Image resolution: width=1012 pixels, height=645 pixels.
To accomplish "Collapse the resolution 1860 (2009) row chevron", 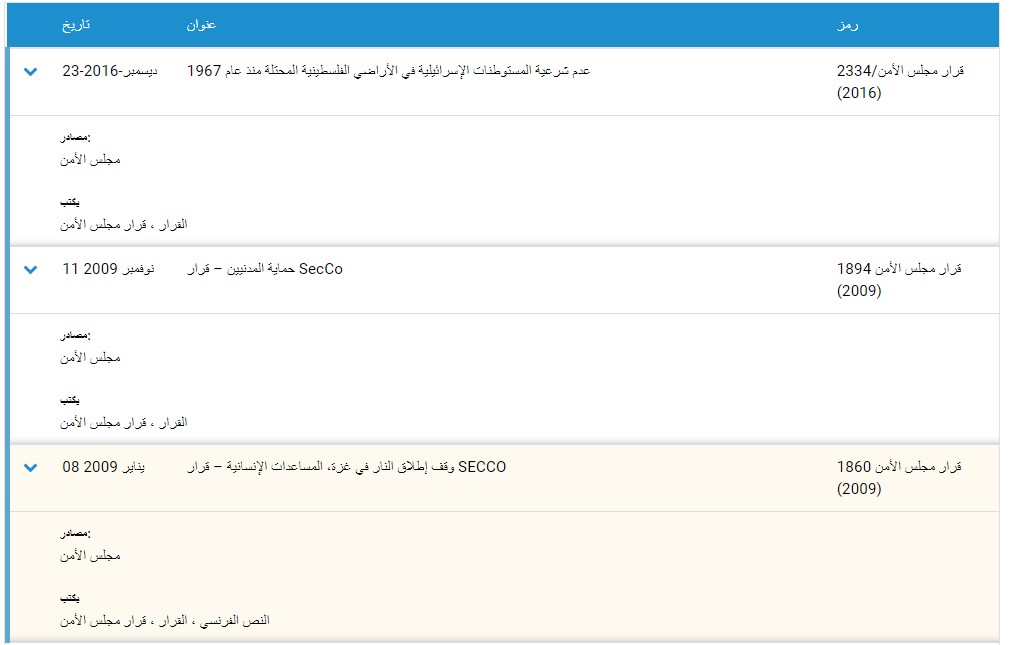I will pos(30,467).
